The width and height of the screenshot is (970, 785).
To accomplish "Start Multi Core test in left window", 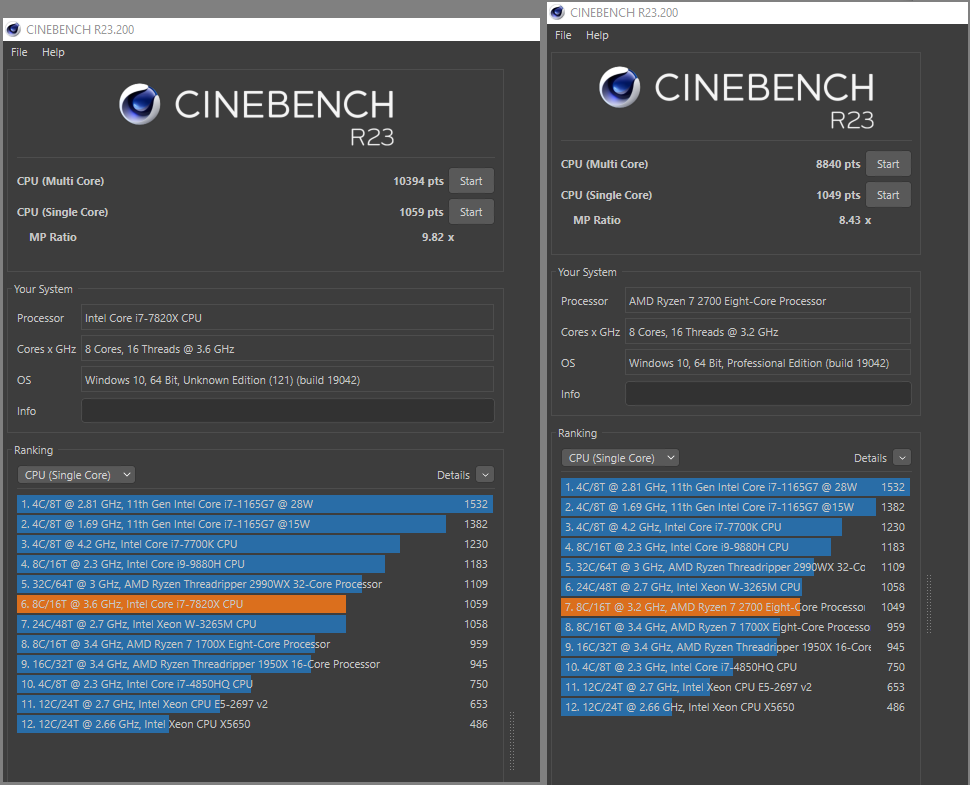I will [x=471, y=181].
